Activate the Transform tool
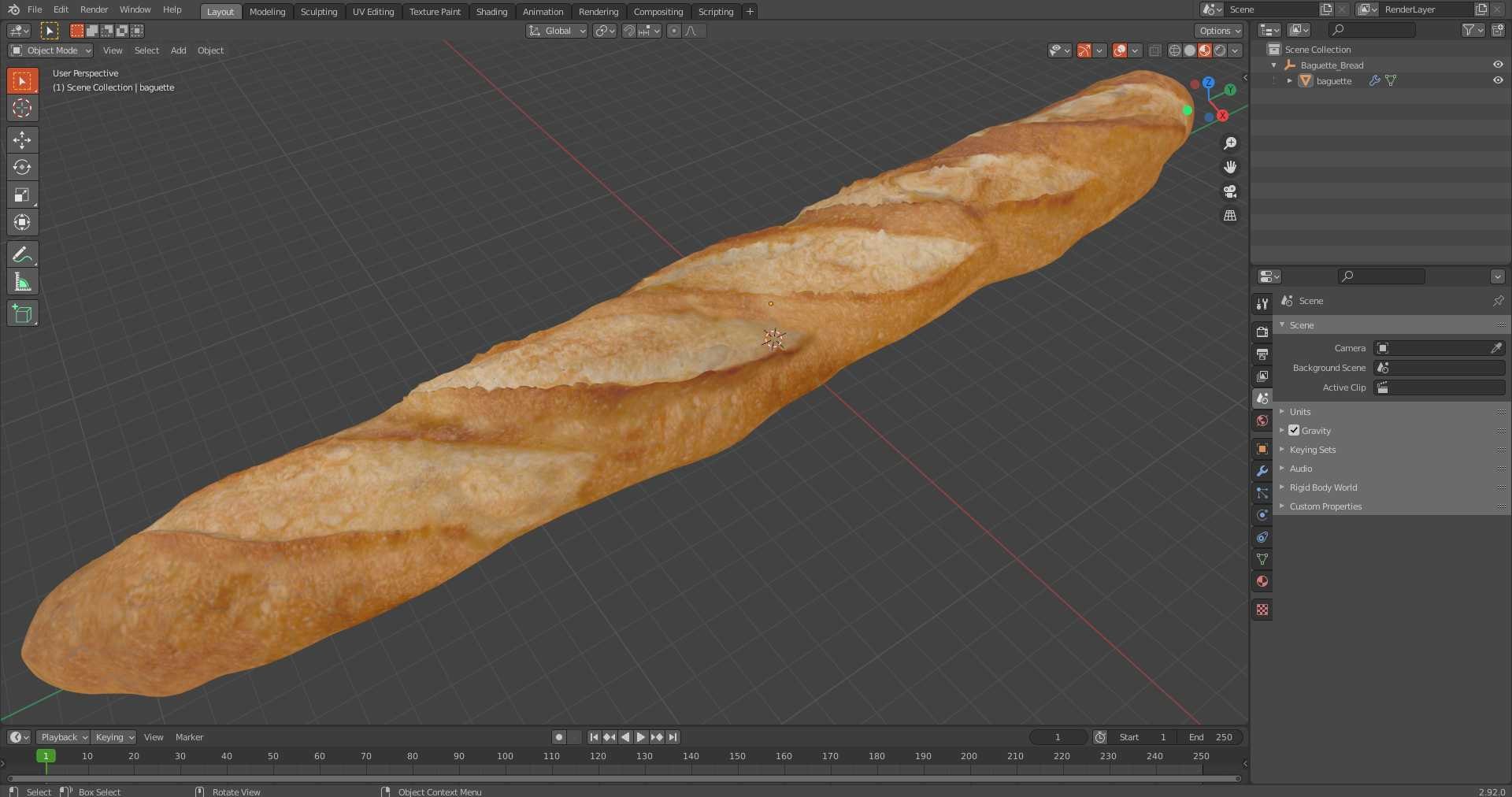This screenshot has width=1512, height=797. coord(22,222)
